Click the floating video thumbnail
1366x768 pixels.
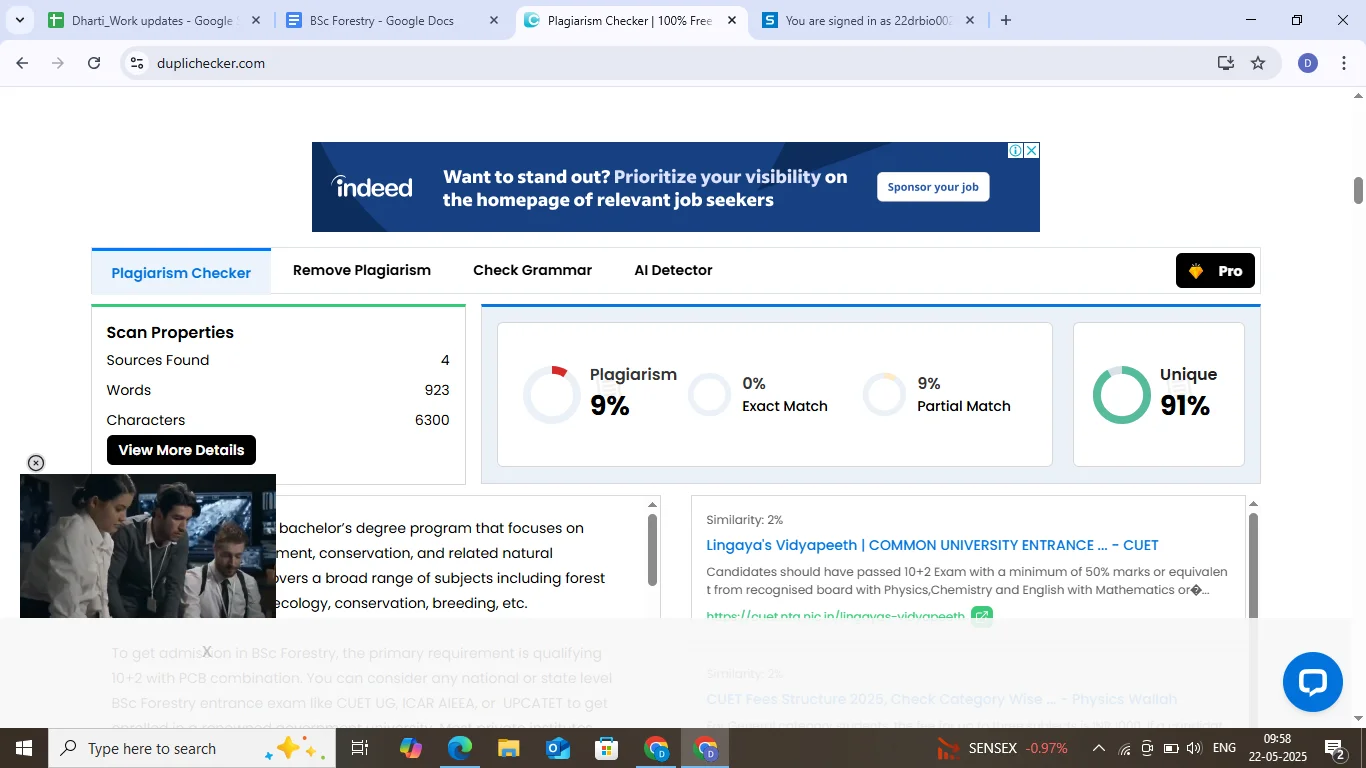coord(148,546)
